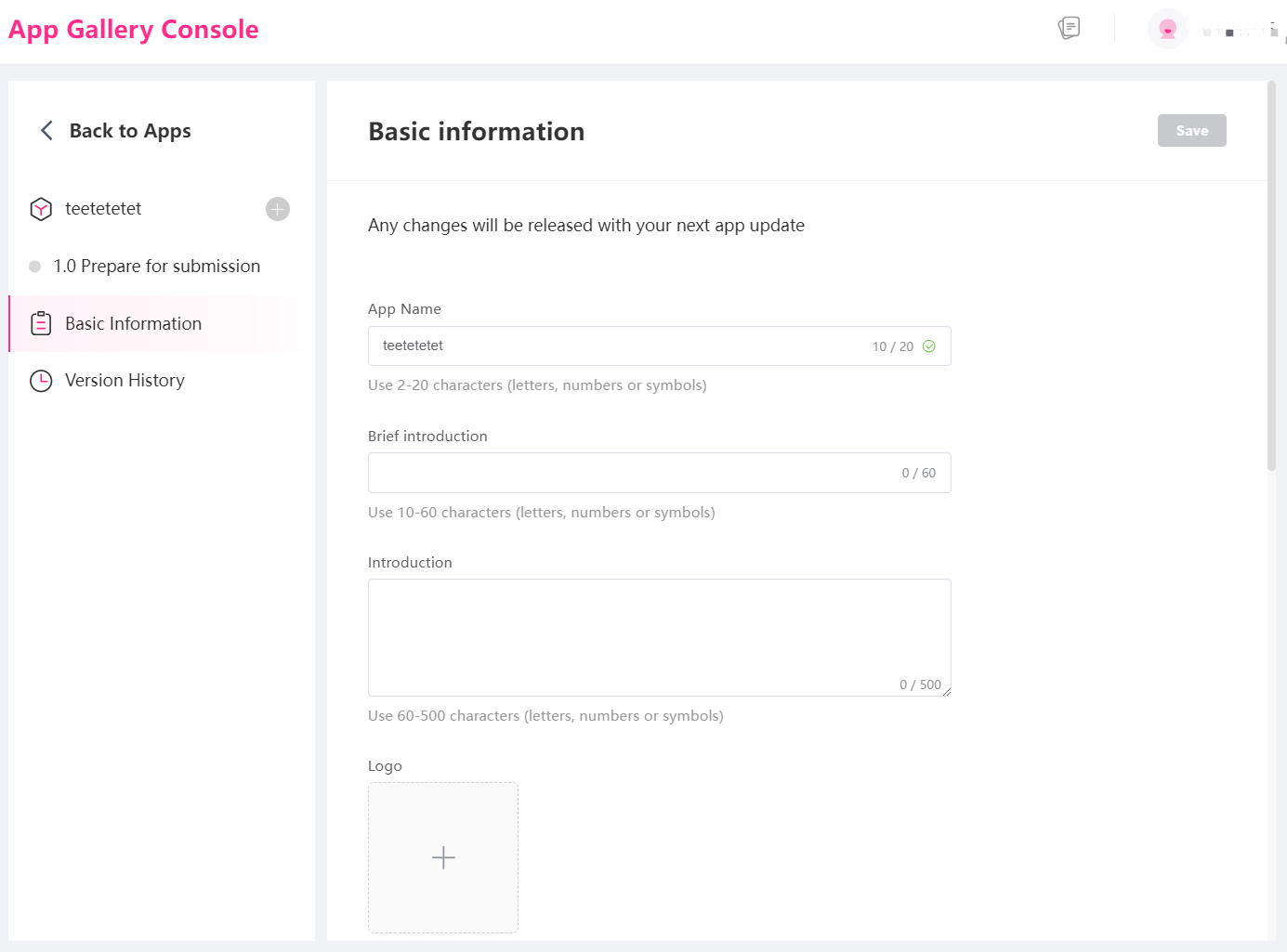
Task: Click the Basic Information clipboard icon
Action: (41, 323)
